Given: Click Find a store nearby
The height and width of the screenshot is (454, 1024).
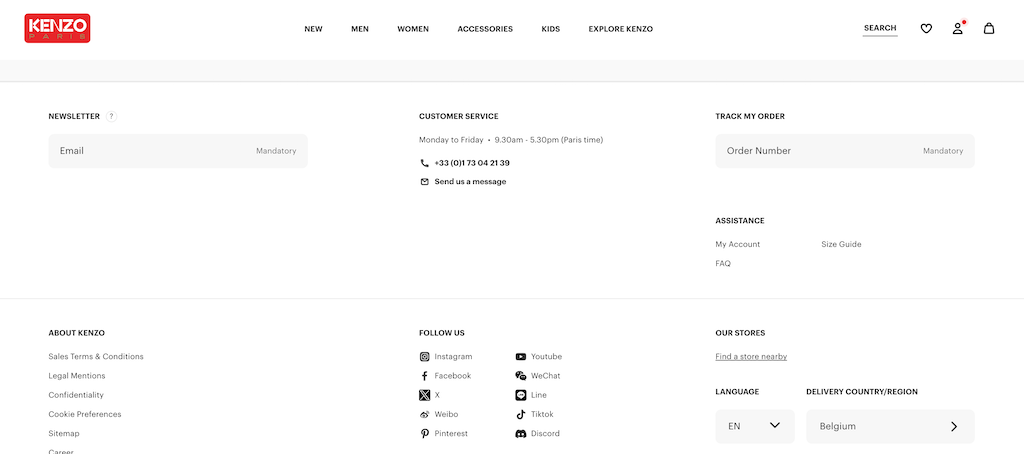Looking at the screenshot, I should 751,357.
